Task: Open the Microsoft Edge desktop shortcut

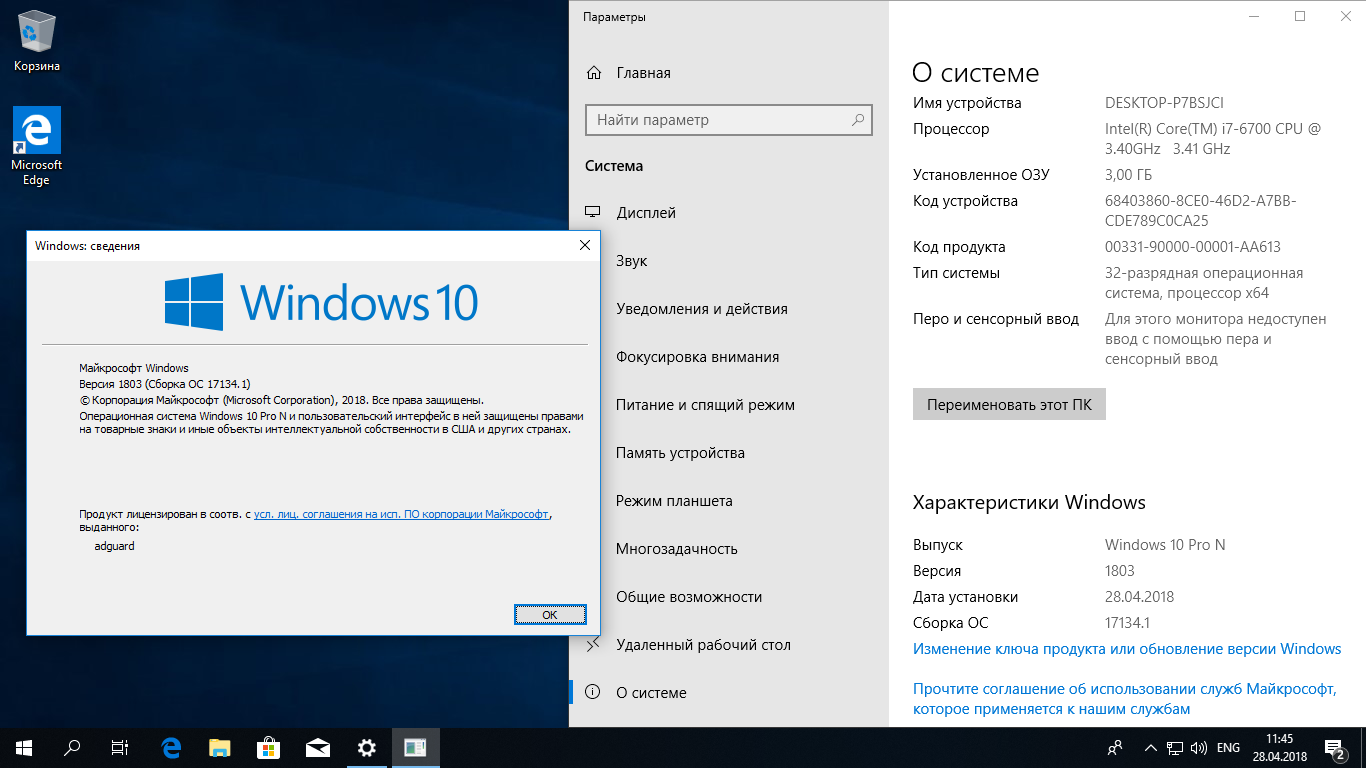Action: pyautogui.click(x=37, y=146)
